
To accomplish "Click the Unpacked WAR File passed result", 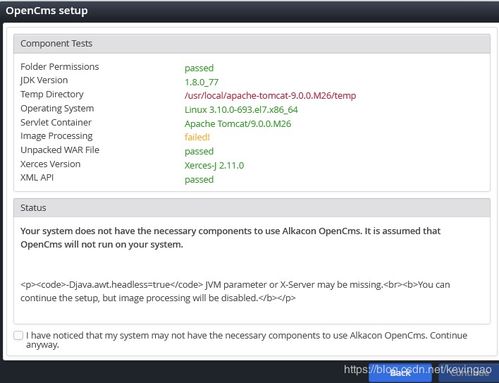I will tap(199, 151).
